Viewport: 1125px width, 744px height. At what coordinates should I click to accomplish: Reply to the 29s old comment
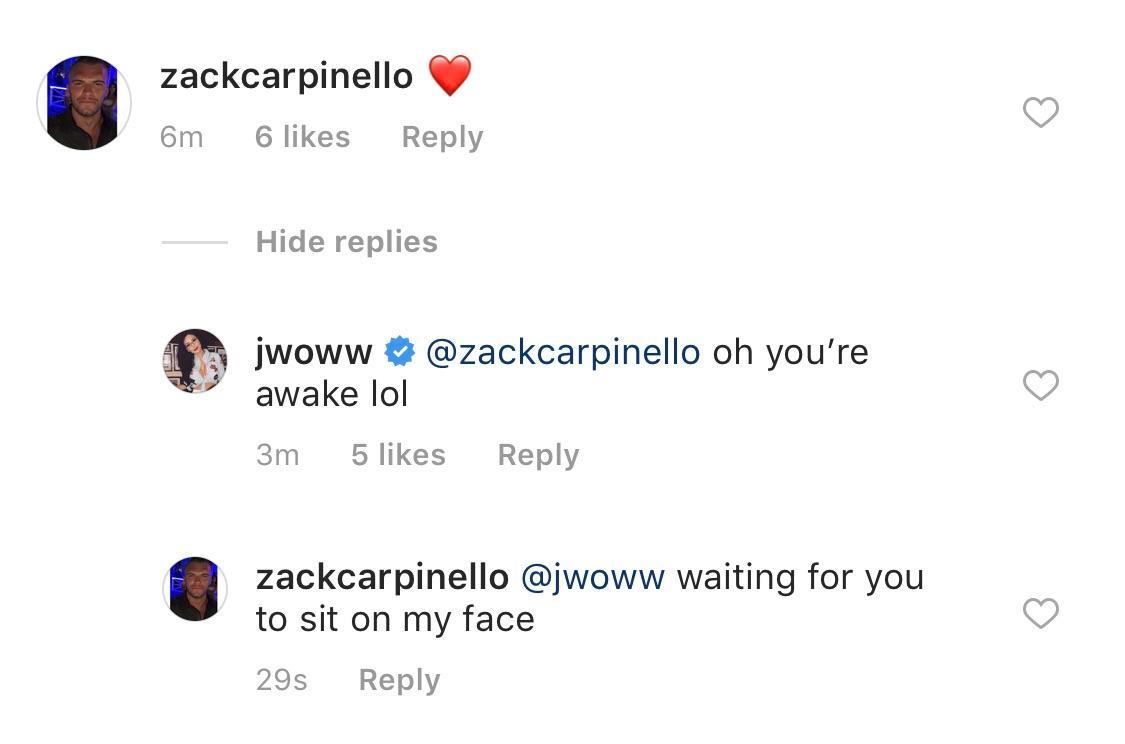(399, 680)
